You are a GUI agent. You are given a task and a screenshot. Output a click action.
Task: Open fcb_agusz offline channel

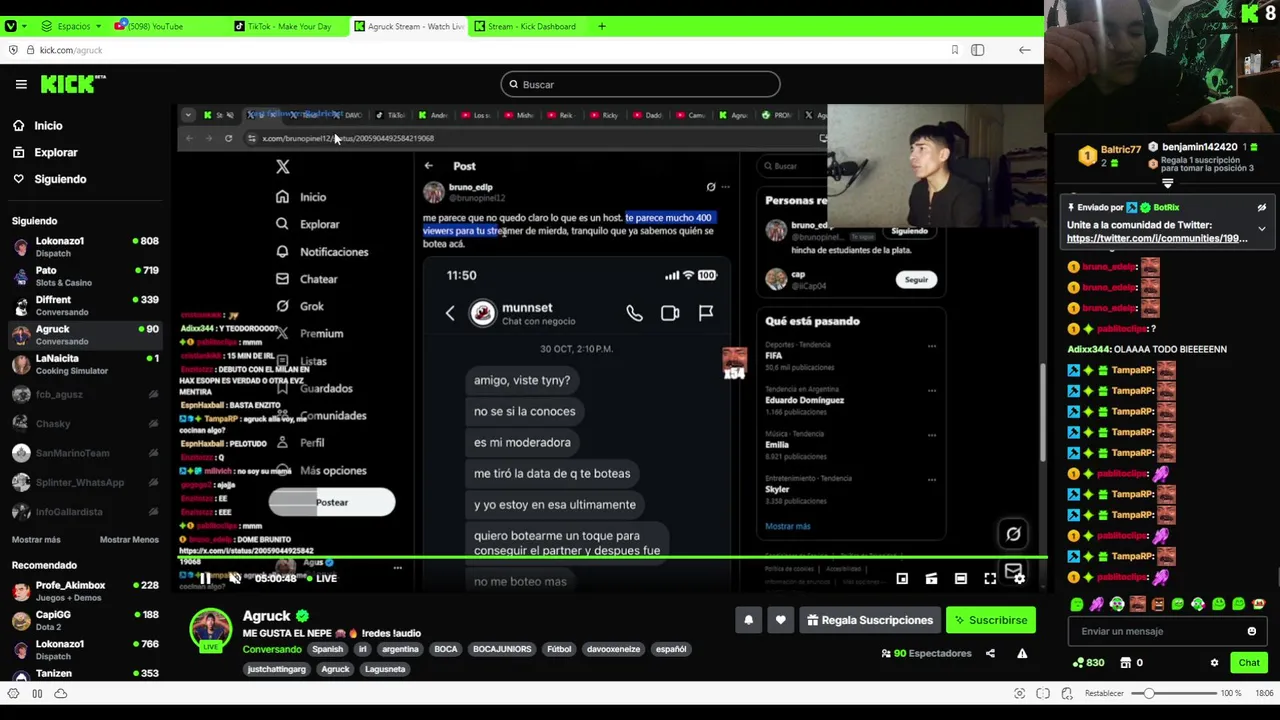[85, 394]
